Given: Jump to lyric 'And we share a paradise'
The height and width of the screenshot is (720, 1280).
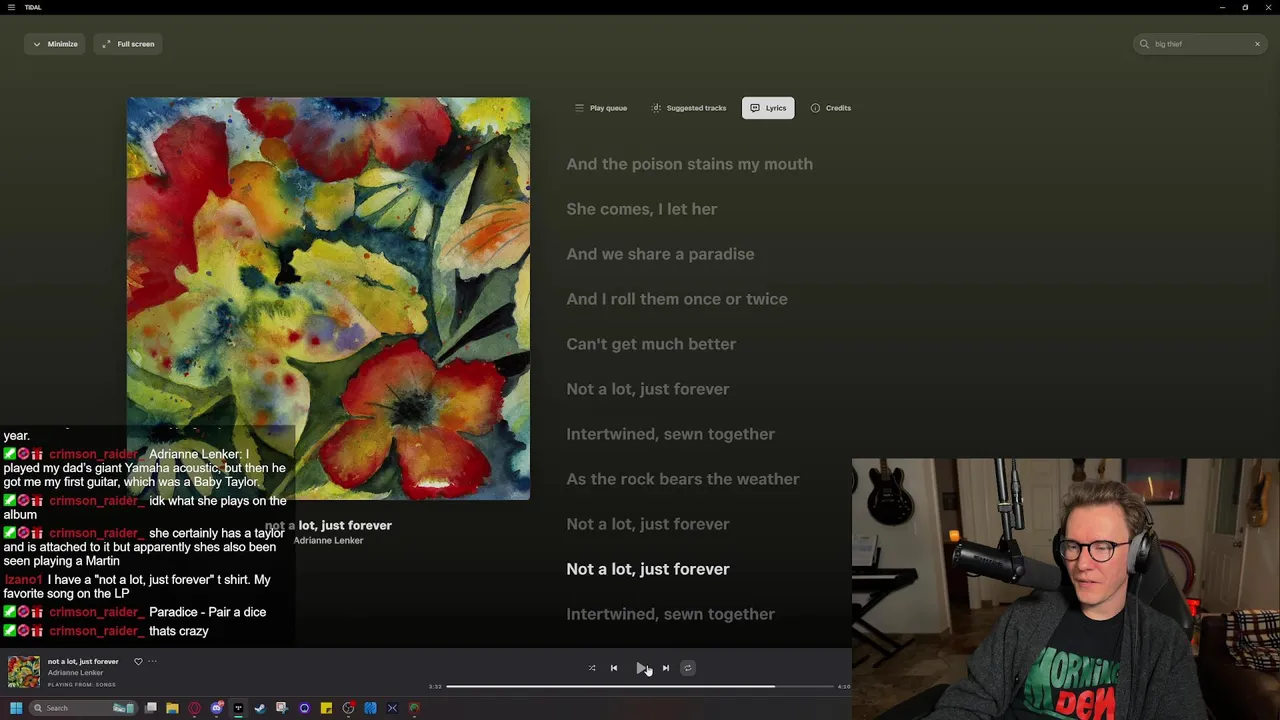Looking at the screenshot, I should click(660, 254).
